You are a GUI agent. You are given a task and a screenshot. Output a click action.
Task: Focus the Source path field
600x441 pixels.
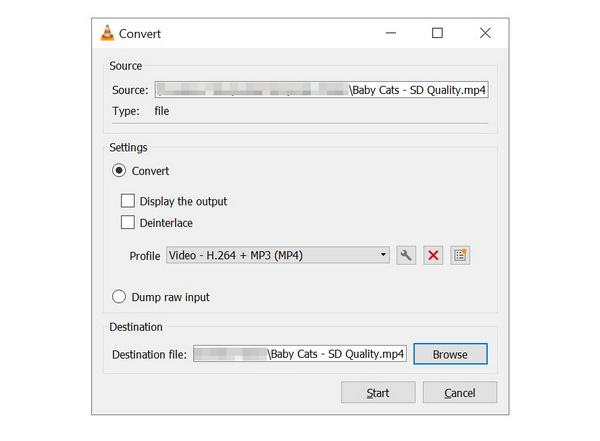[x=321, y=90]
